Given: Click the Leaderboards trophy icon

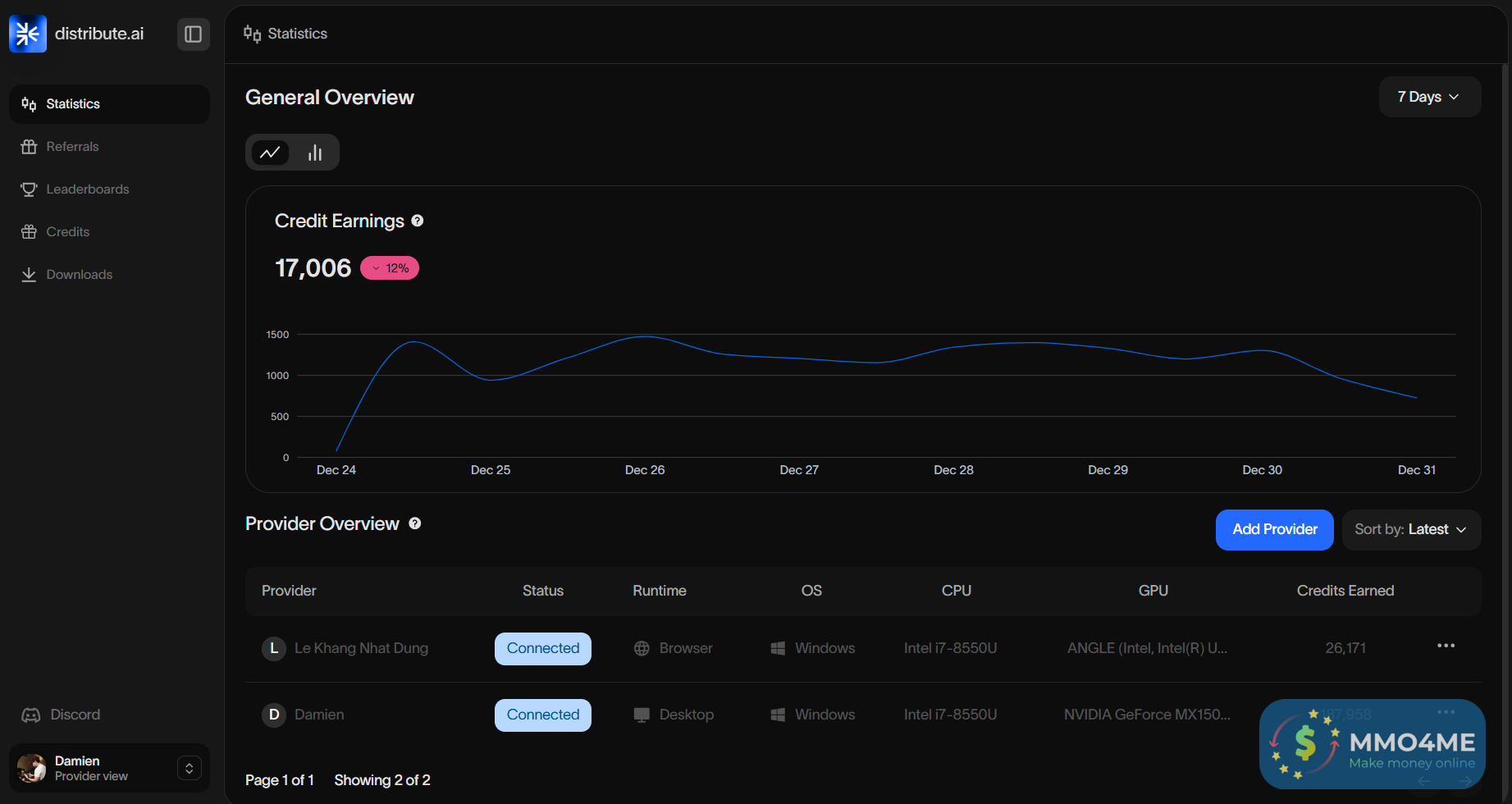Looking at the screenshot, I should click(29, 190).
